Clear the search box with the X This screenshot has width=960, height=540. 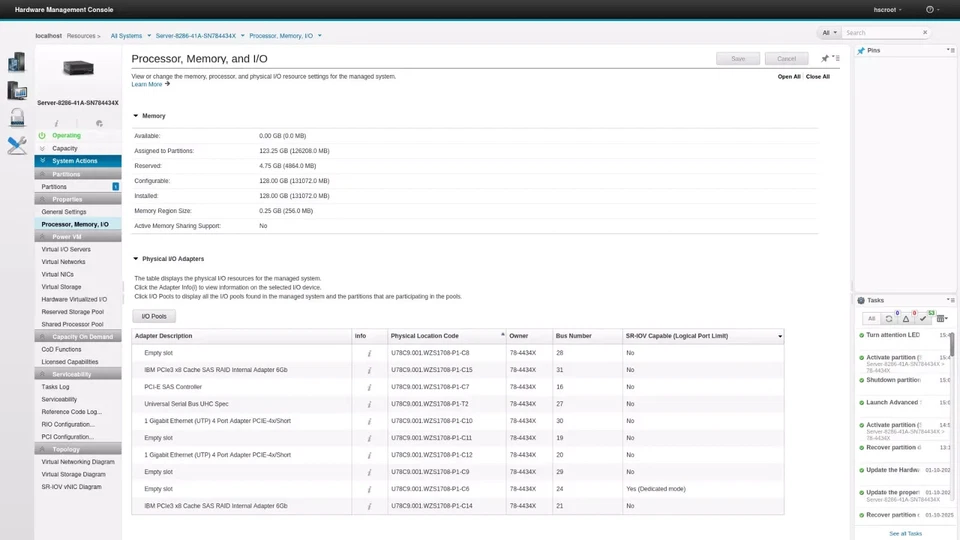click(x=925, y=33)
